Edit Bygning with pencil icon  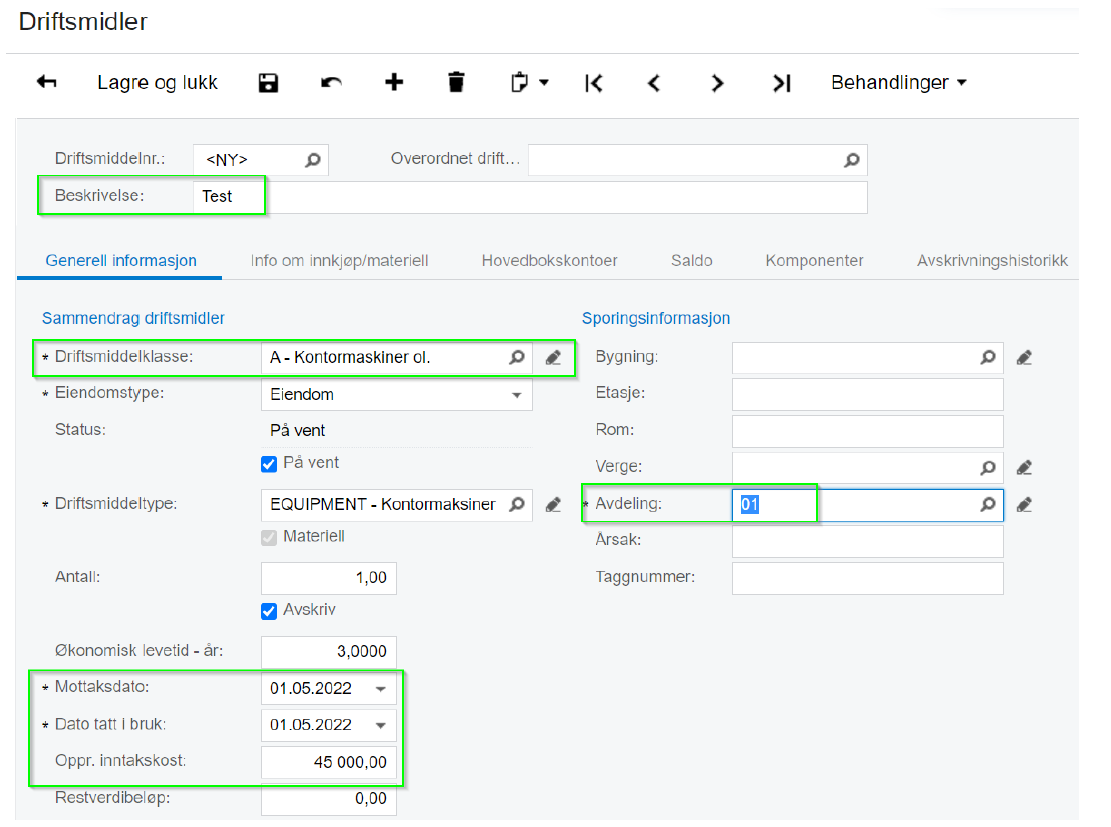[1024, 358]
